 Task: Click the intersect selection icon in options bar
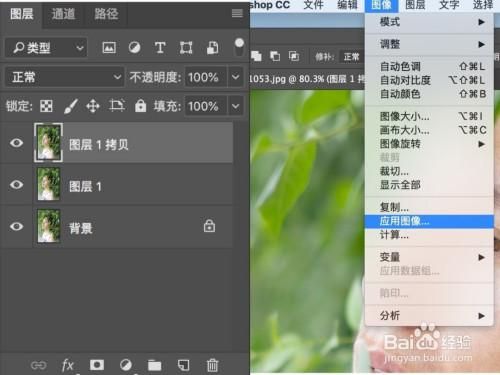pyautogui.click(x=294, y=56)
